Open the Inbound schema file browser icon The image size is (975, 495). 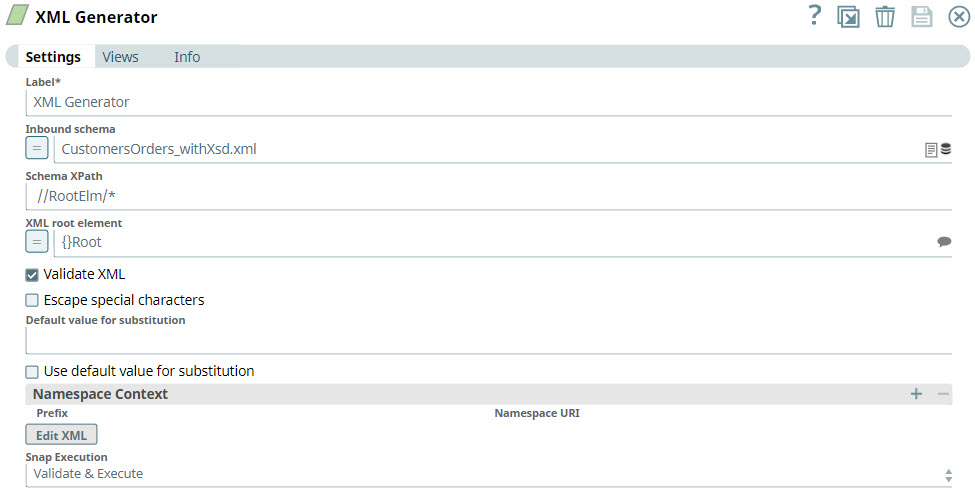point(931,150)
